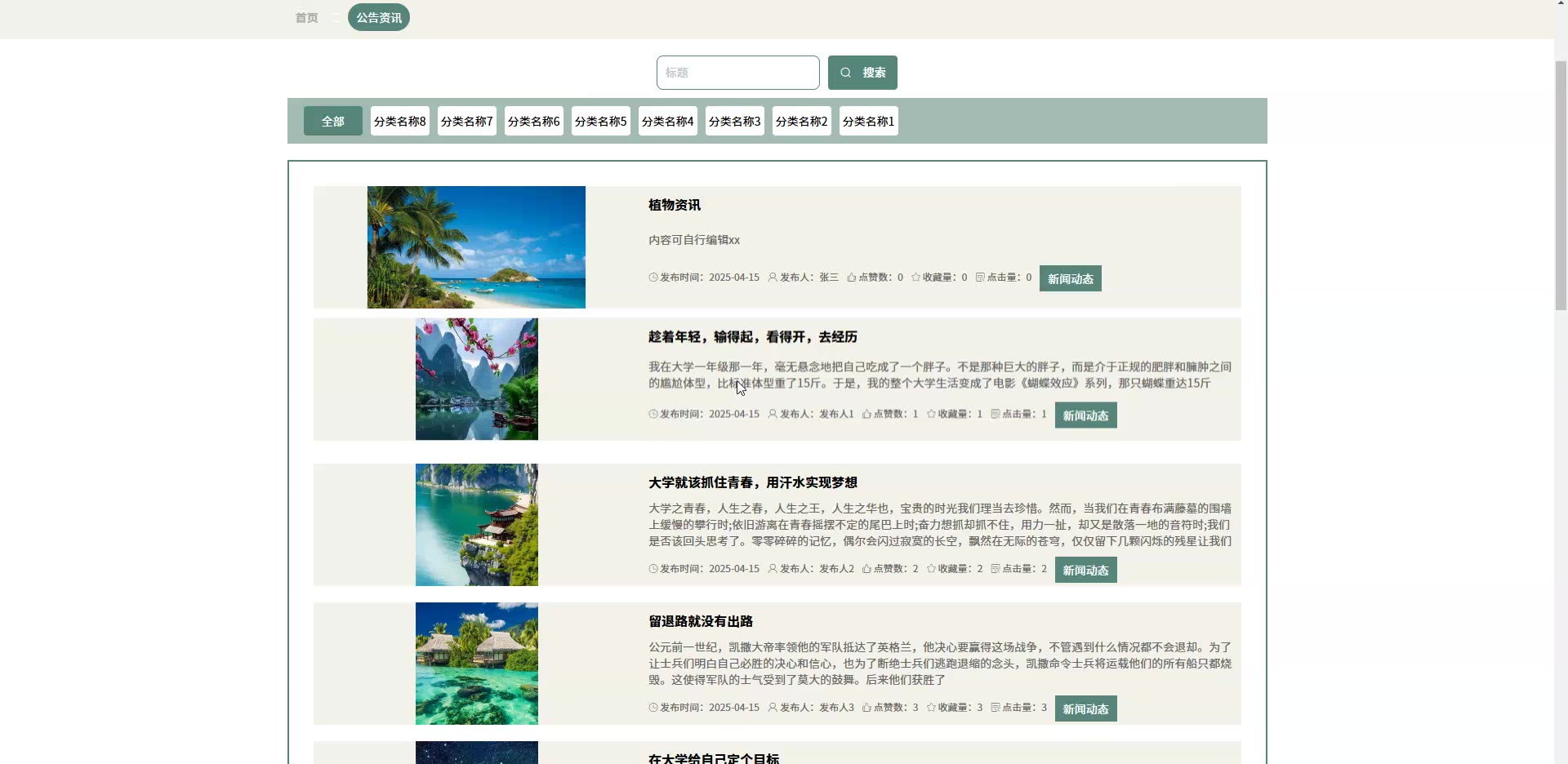The image size is (1568, 764).
Task: Click the star icon beside 收藏量：3
Action: (x=931, y=708)
